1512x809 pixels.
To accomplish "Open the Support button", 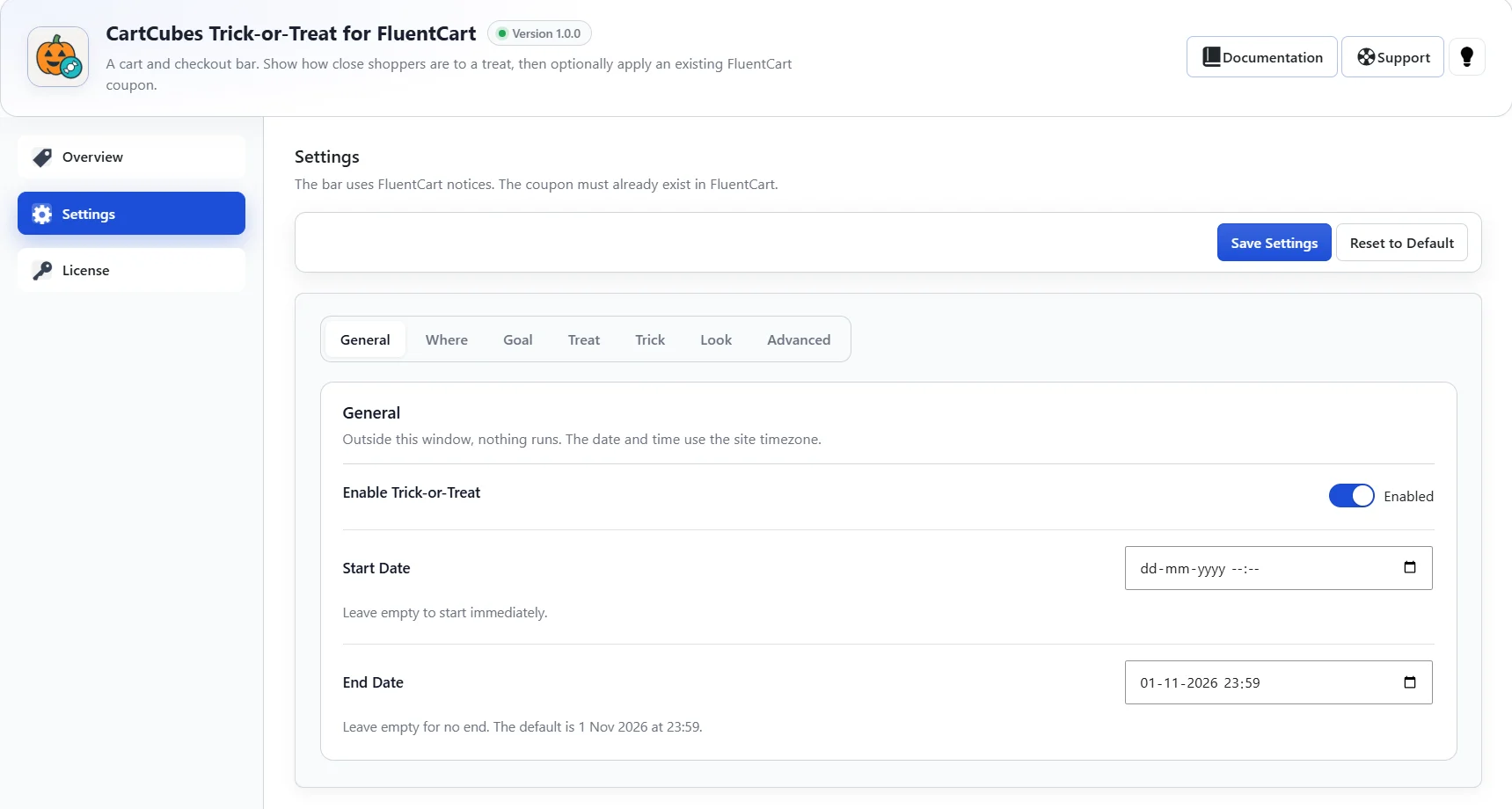I will (1392, 57).
